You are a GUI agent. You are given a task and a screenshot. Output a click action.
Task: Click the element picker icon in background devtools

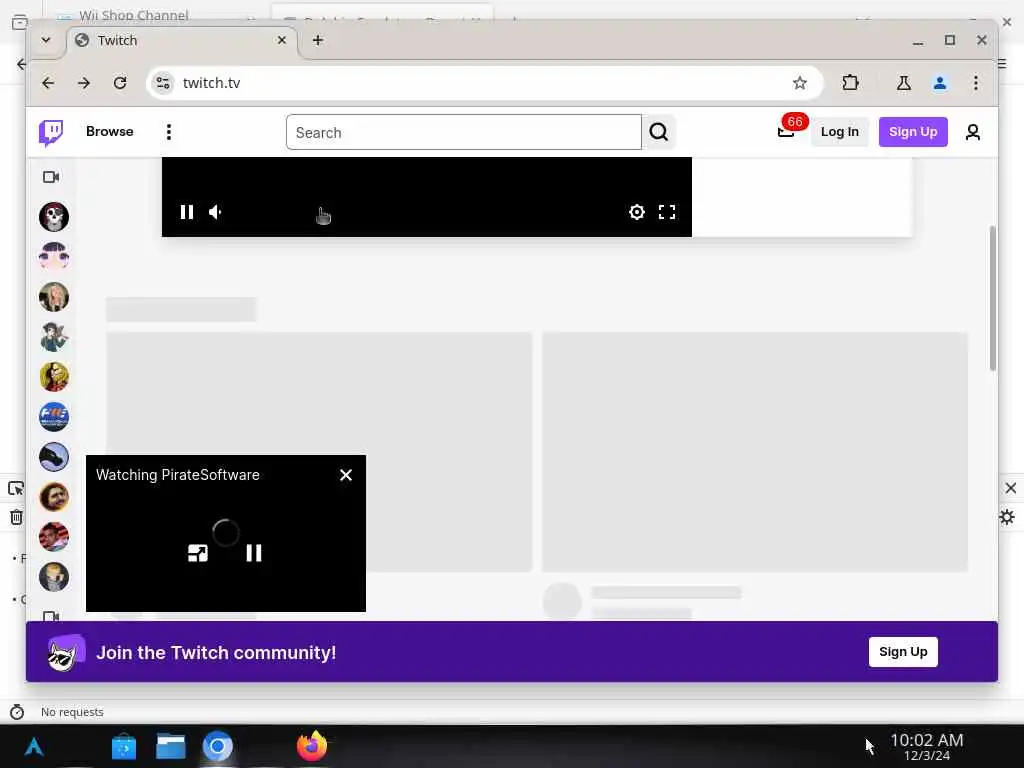click(16, 488)
